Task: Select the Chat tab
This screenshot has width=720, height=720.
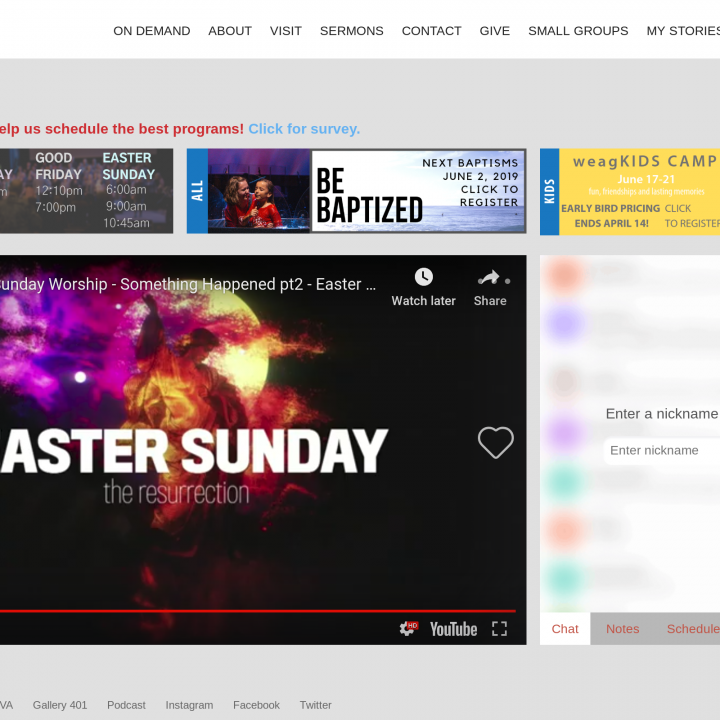Action: pyautogui.click(x=565, y=629)
